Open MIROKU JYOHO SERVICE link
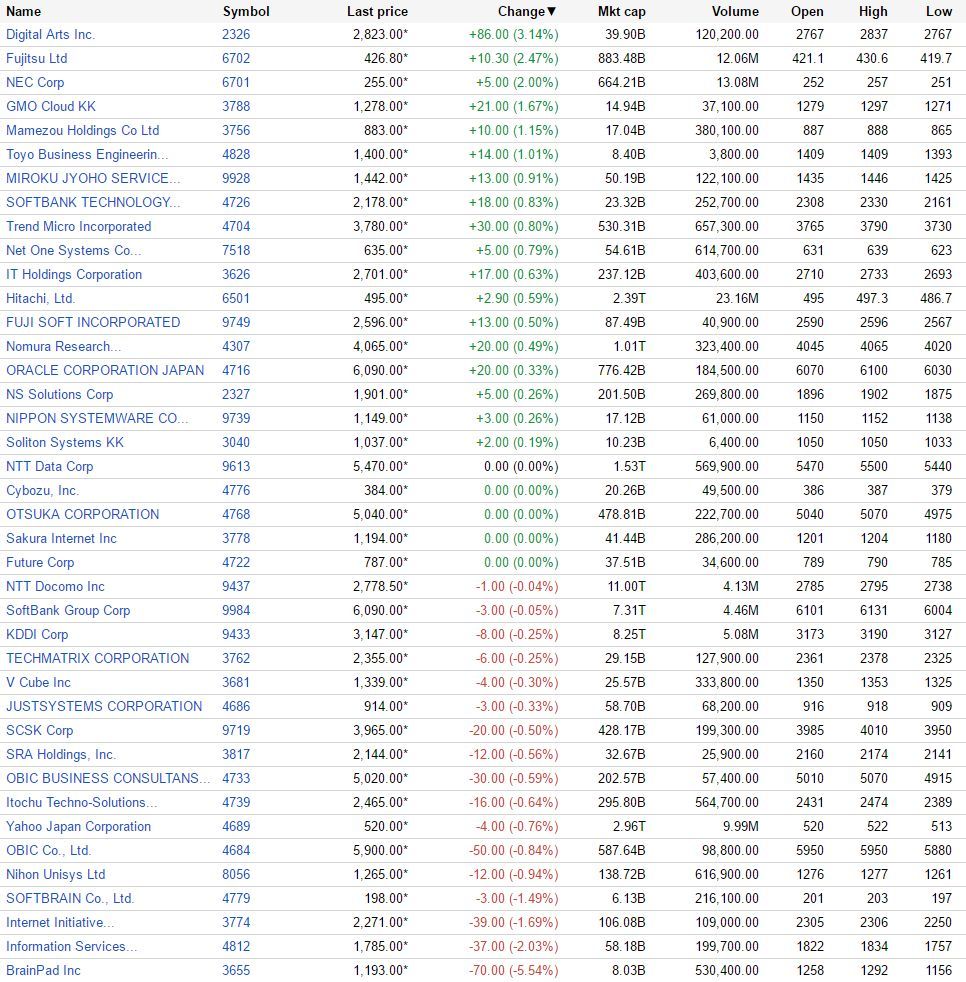 (93, 178)
